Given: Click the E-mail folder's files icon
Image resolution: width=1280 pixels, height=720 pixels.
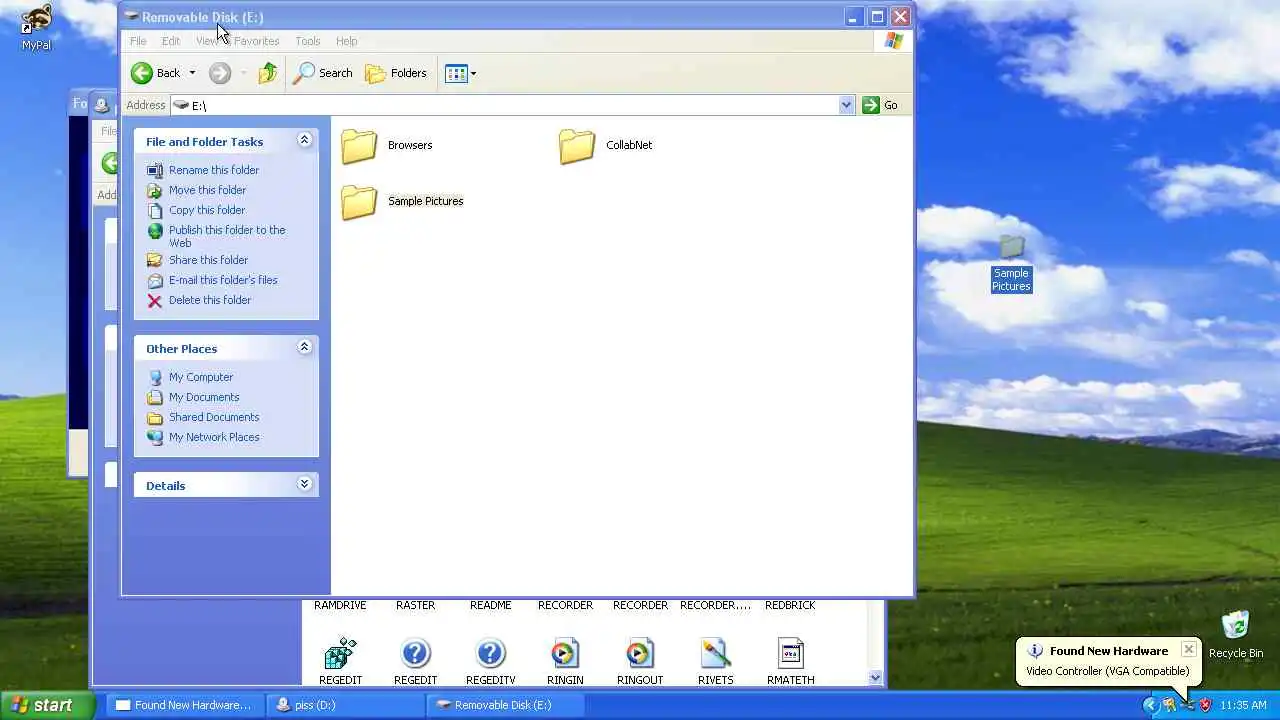Looking at the screenshot, I should pos(155,280).
